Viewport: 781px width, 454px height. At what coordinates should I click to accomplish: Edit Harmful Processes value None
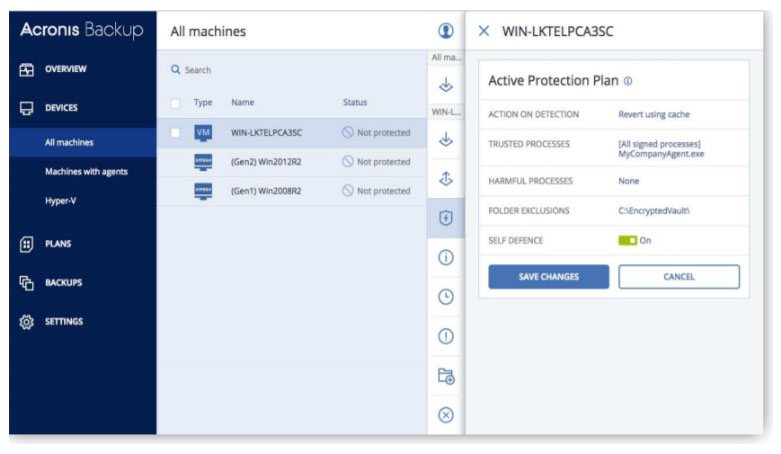pyautogui.click(x=629, y=181)
